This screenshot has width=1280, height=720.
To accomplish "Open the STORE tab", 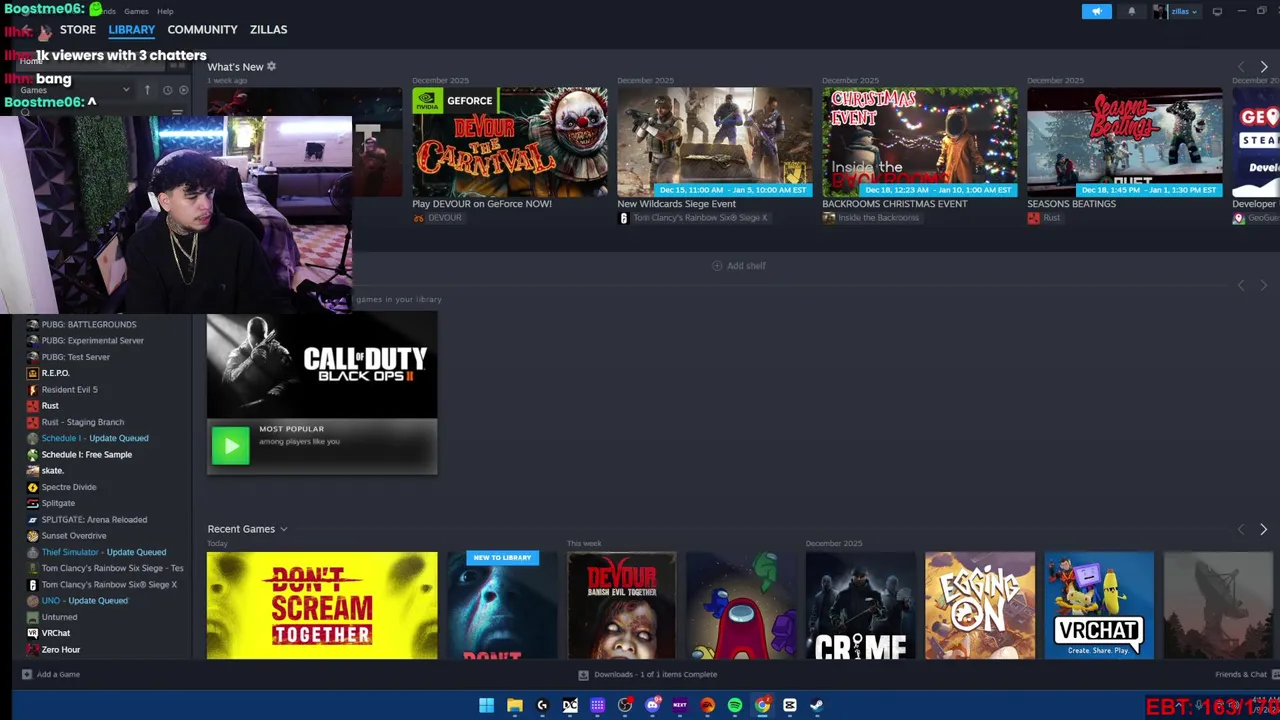I will coord(78,30).
